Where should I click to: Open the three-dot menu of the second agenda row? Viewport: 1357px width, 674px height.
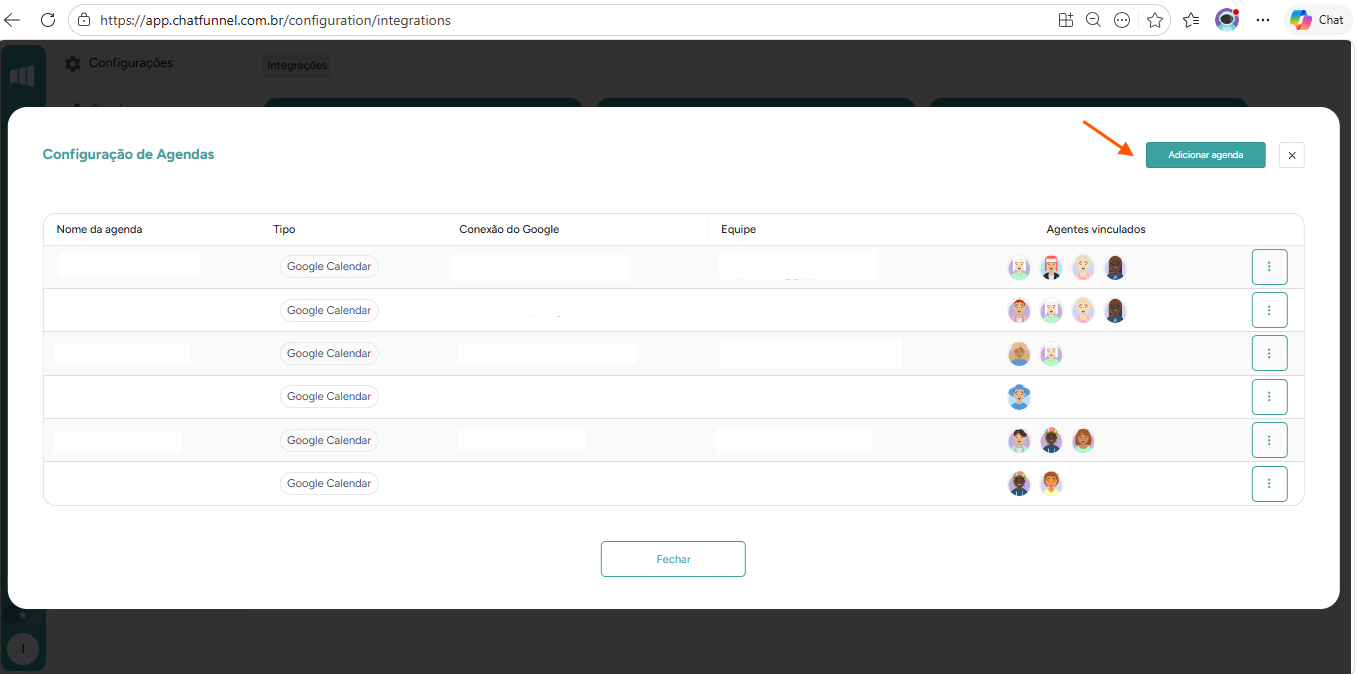click(1269, 310)
